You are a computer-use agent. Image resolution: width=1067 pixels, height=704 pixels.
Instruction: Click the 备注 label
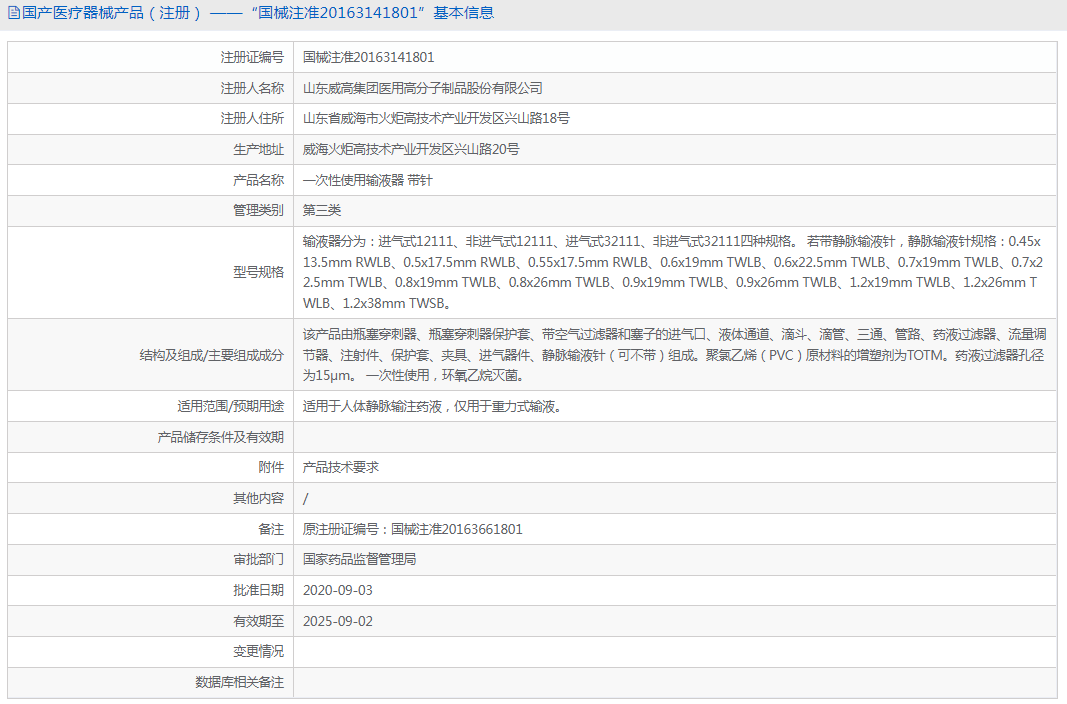tap(271, 529)
